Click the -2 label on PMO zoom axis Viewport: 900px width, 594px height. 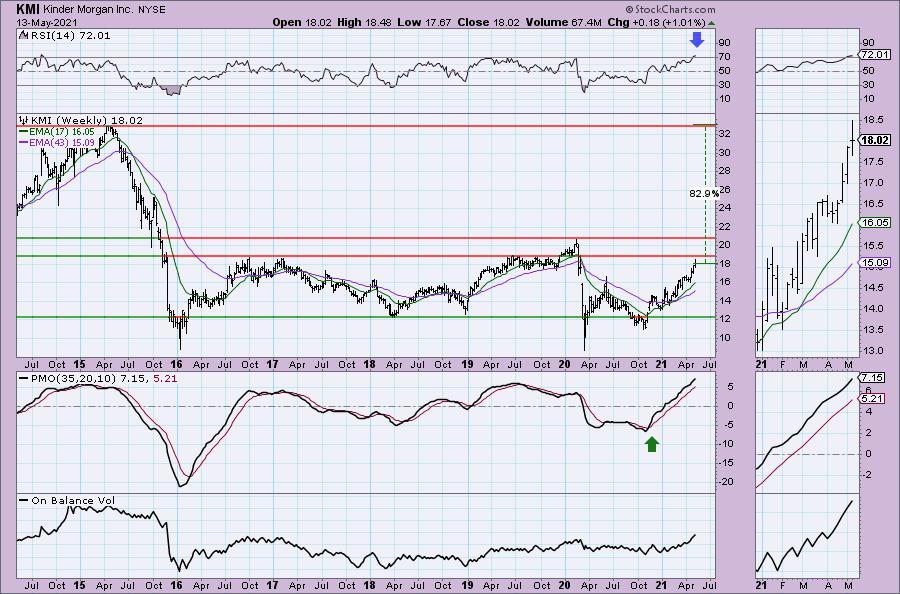pos(867,475)
